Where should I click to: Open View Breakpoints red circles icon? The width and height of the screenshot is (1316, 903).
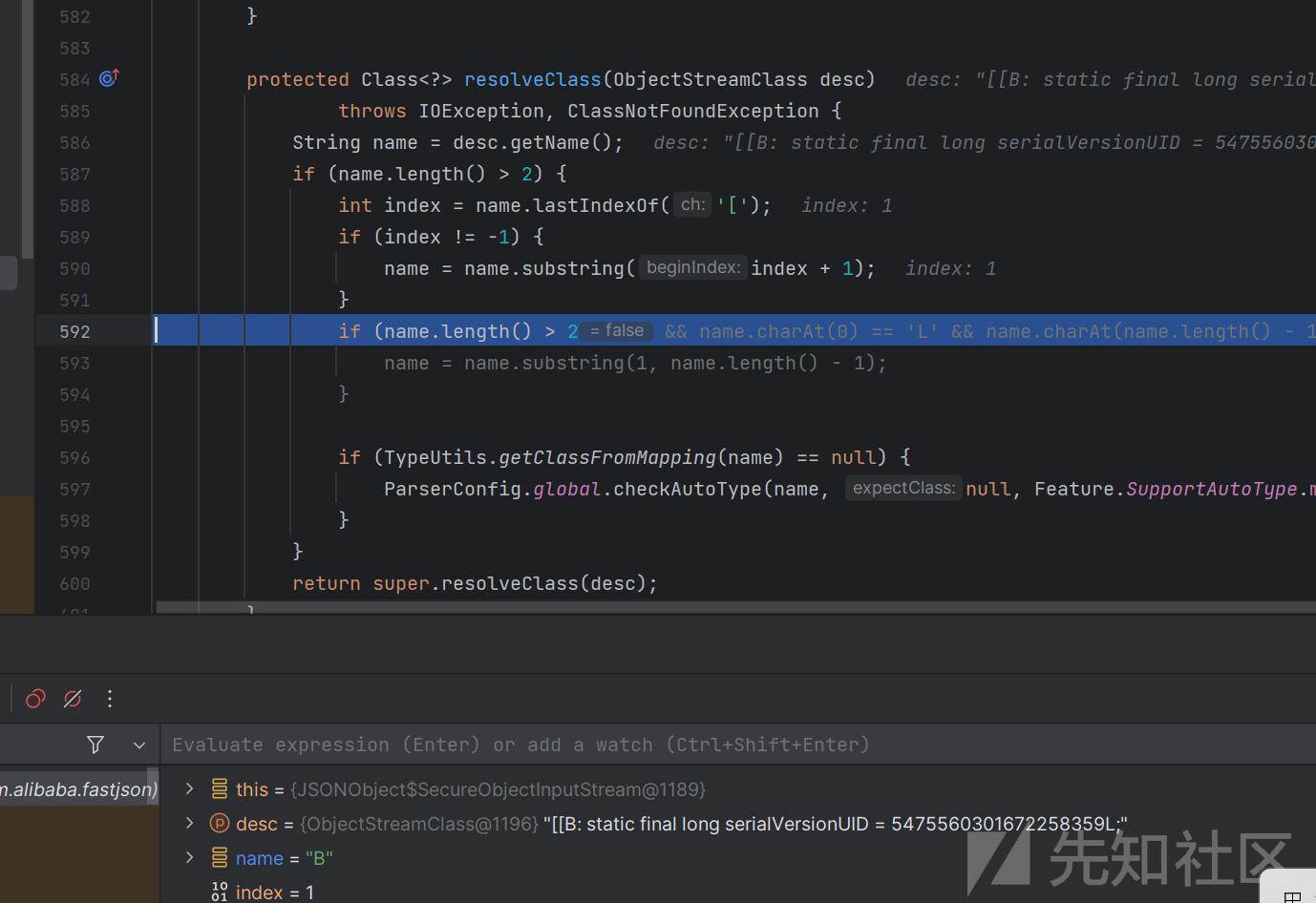pos(35,699)
